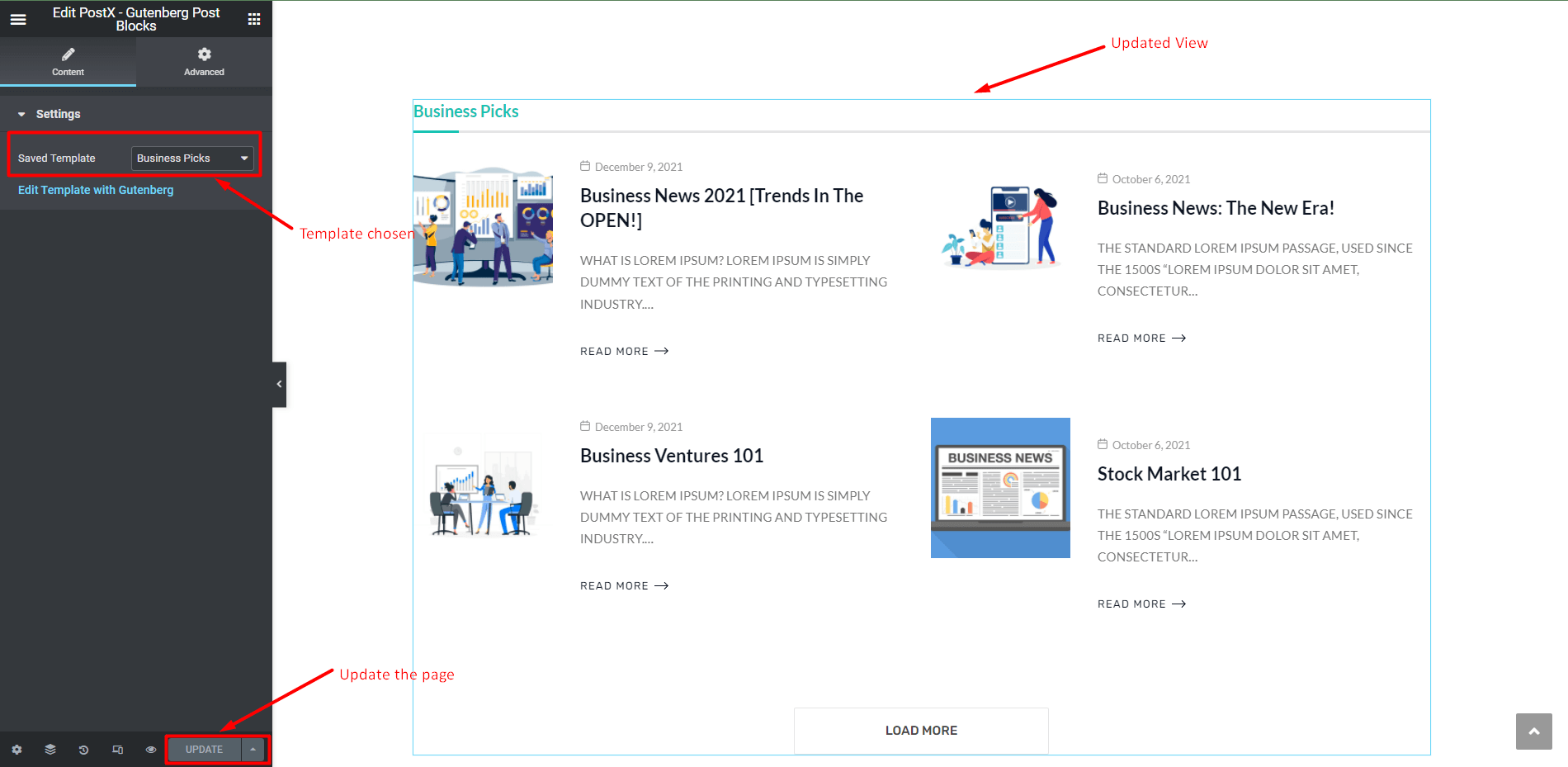Open page settings gear in footer
Viewport: 1568px width, 767px height.
[x=17, y=750]
